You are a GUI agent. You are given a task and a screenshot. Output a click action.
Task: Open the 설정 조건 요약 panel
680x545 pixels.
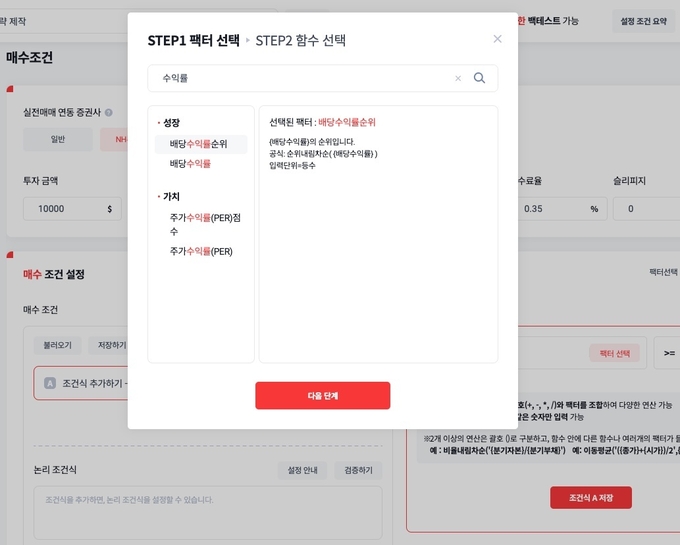click(644, 21)
